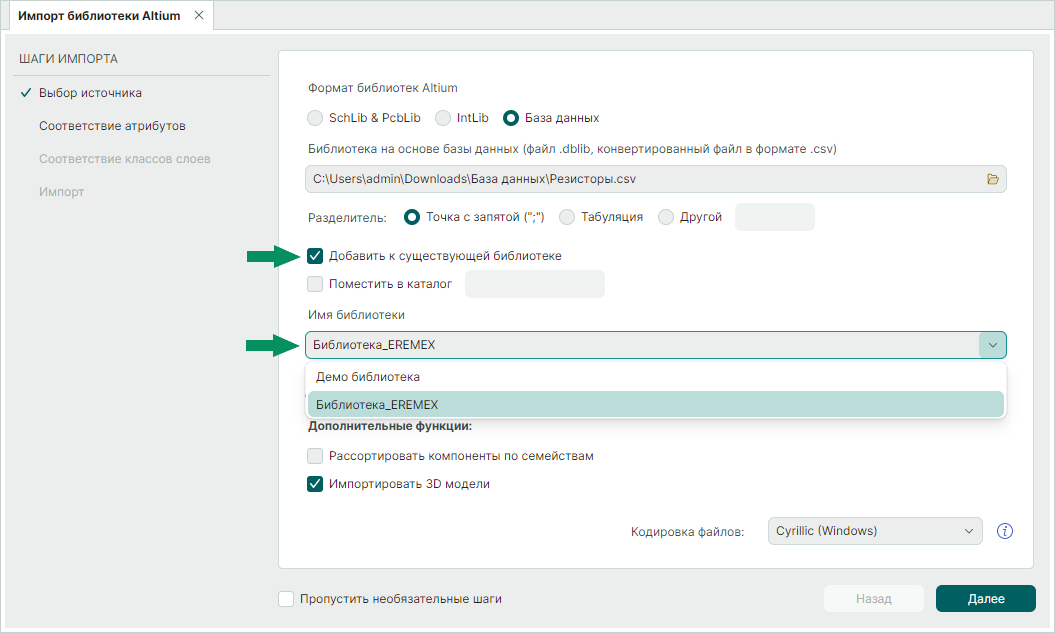This screenshot has height=633, width=1055.
Task: Open the Кодировка файлов dropdown
Action: tap(875, 531)
